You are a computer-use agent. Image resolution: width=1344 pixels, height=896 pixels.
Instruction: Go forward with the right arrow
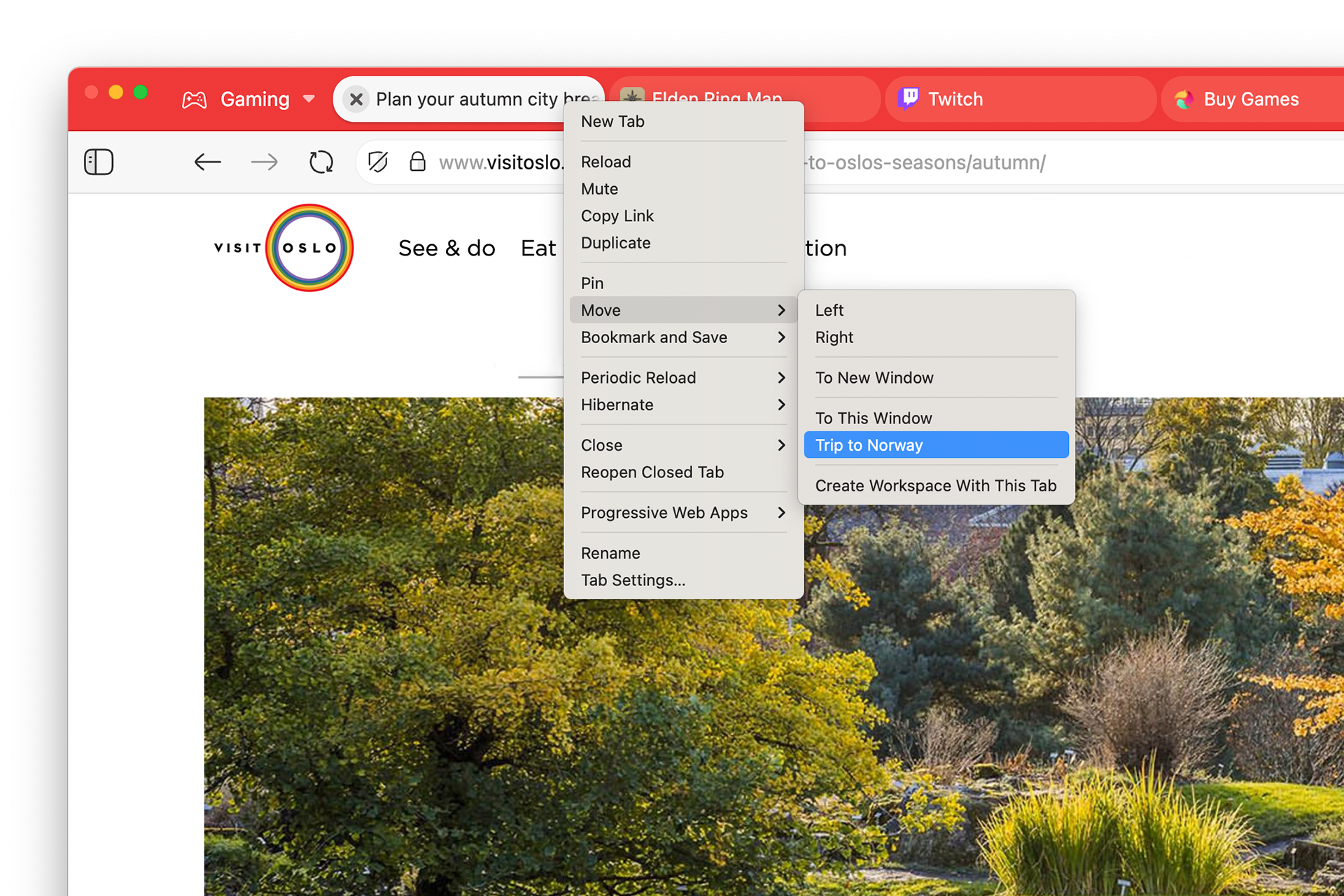pos(264,162)
